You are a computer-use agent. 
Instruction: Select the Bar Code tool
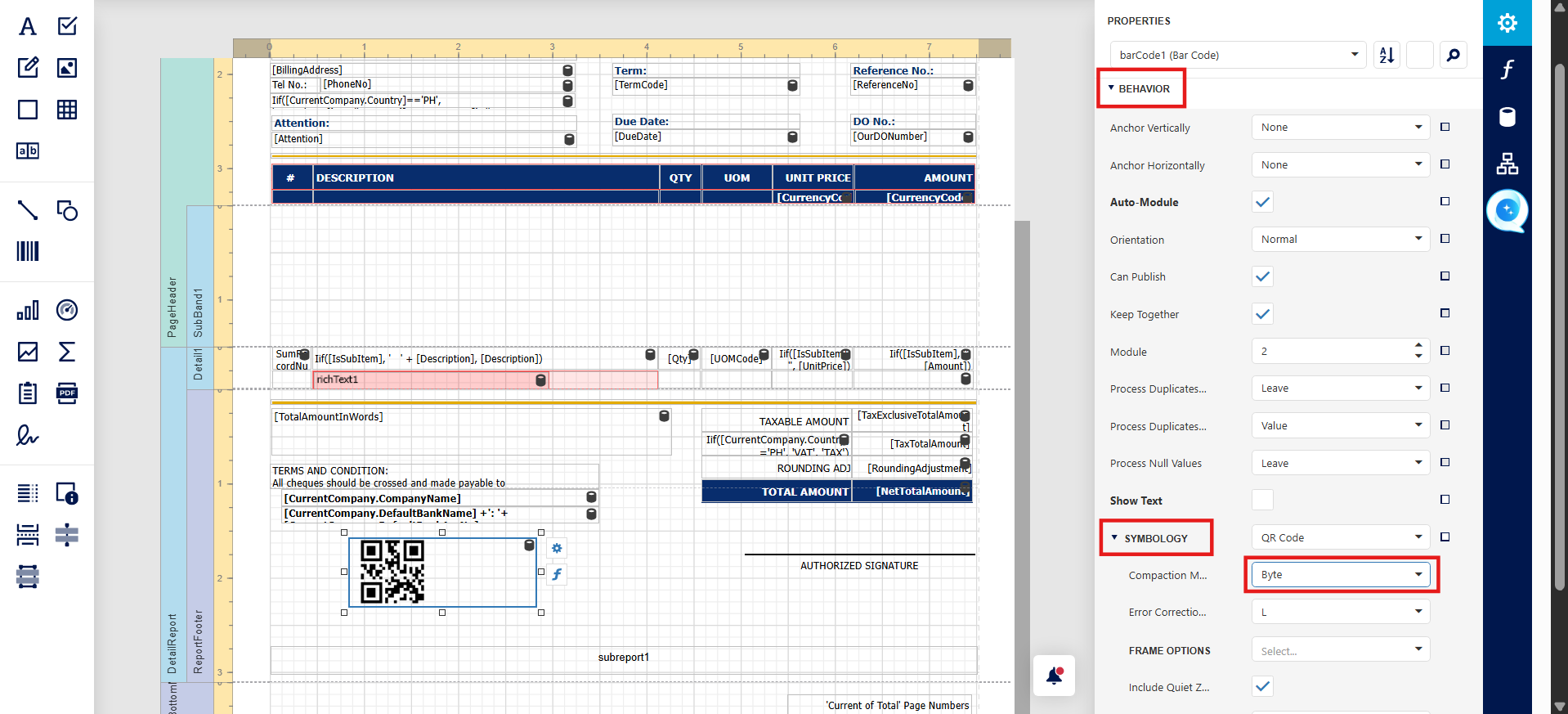28,251
